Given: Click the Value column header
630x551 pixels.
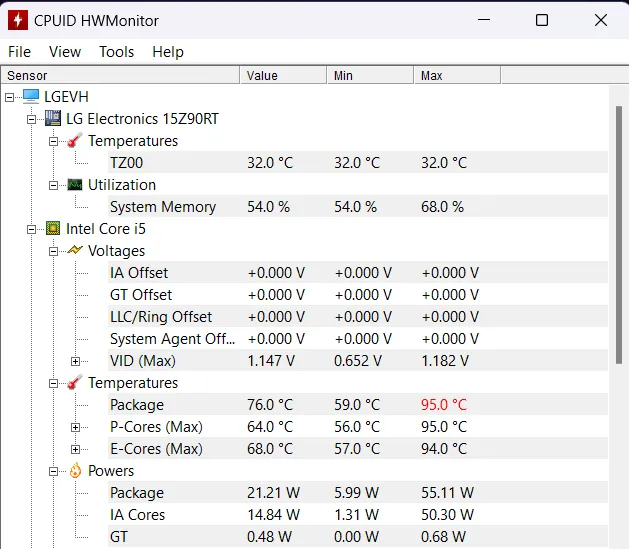Looking at the screenshot, I should 282,75.
